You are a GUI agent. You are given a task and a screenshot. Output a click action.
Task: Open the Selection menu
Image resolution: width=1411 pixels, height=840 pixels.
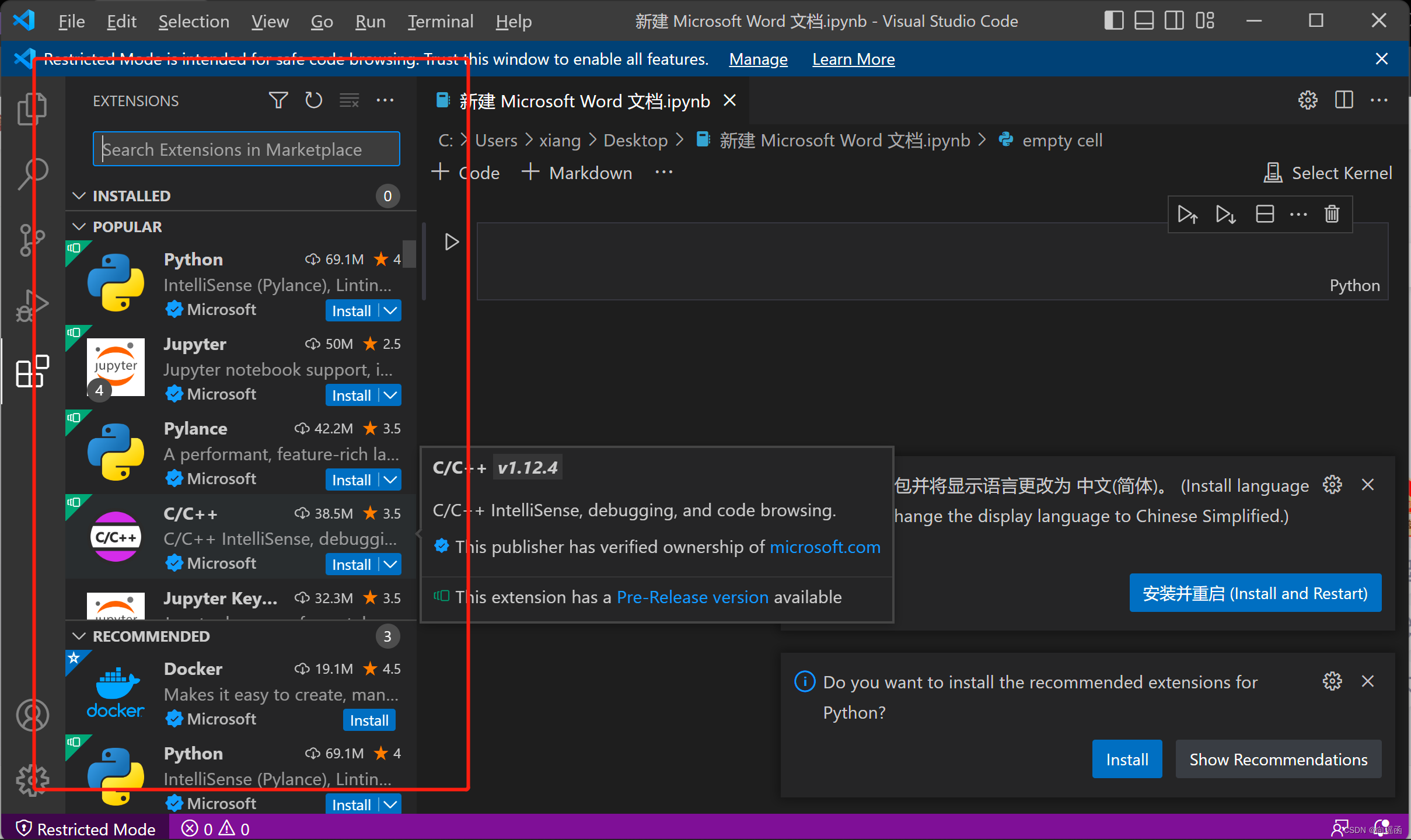[194, 22]
